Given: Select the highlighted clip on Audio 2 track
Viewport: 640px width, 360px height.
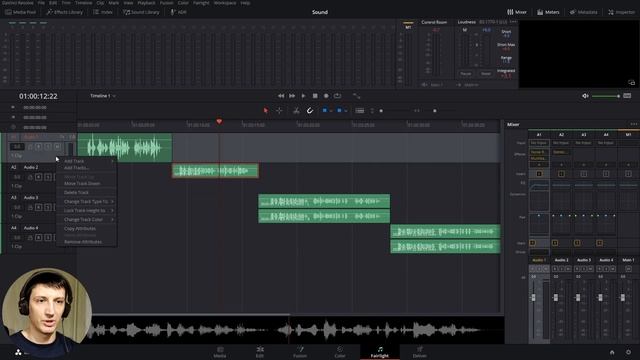Looking at the screenshot, I should (x=215, y=171).
